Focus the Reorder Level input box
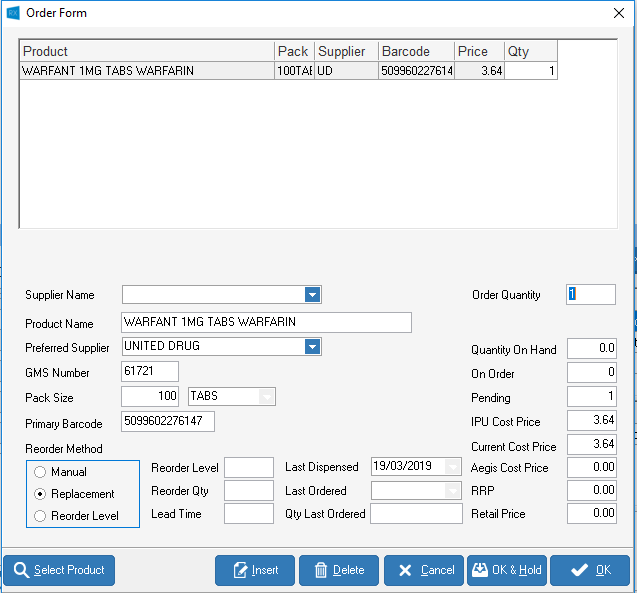 [x=248, y=468]
